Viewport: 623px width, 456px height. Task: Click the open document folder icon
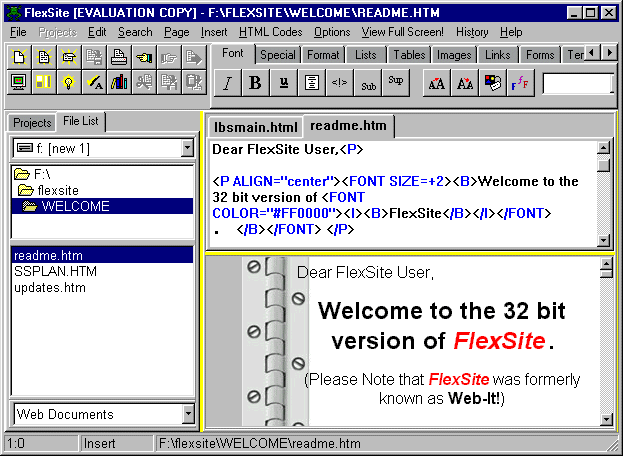[69, 57]
